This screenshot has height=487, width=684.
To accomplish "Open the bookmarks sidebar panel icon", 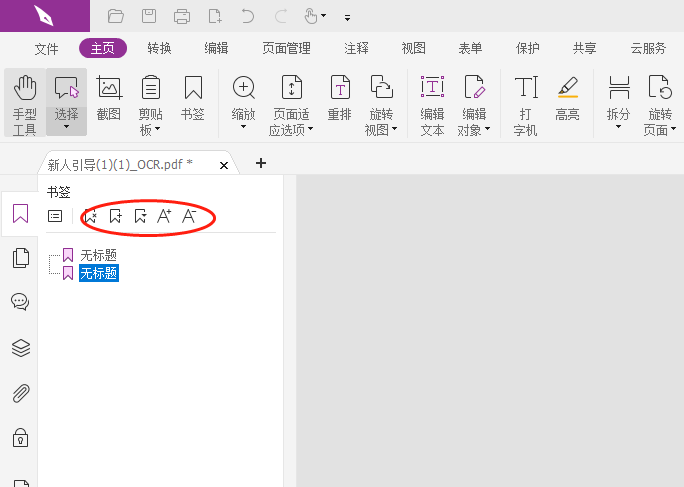I will (21, 213).
